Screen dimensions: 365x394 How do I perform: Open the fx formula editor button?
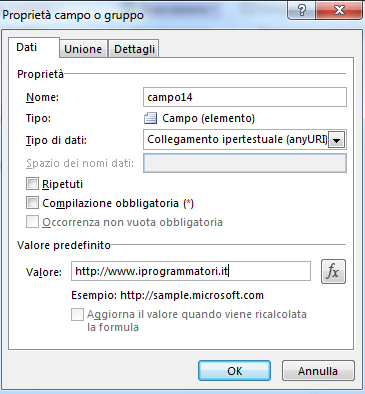click(333, 272)
